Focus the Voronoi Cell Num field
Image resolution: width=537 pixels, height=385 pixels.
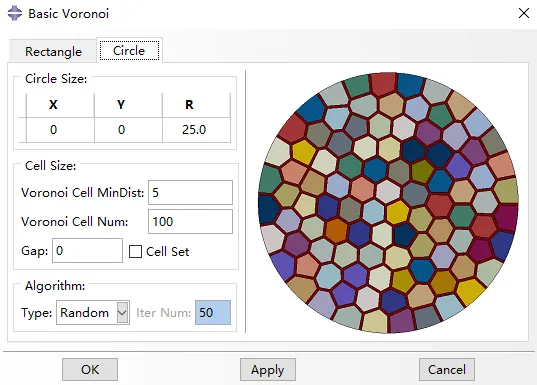190,222
